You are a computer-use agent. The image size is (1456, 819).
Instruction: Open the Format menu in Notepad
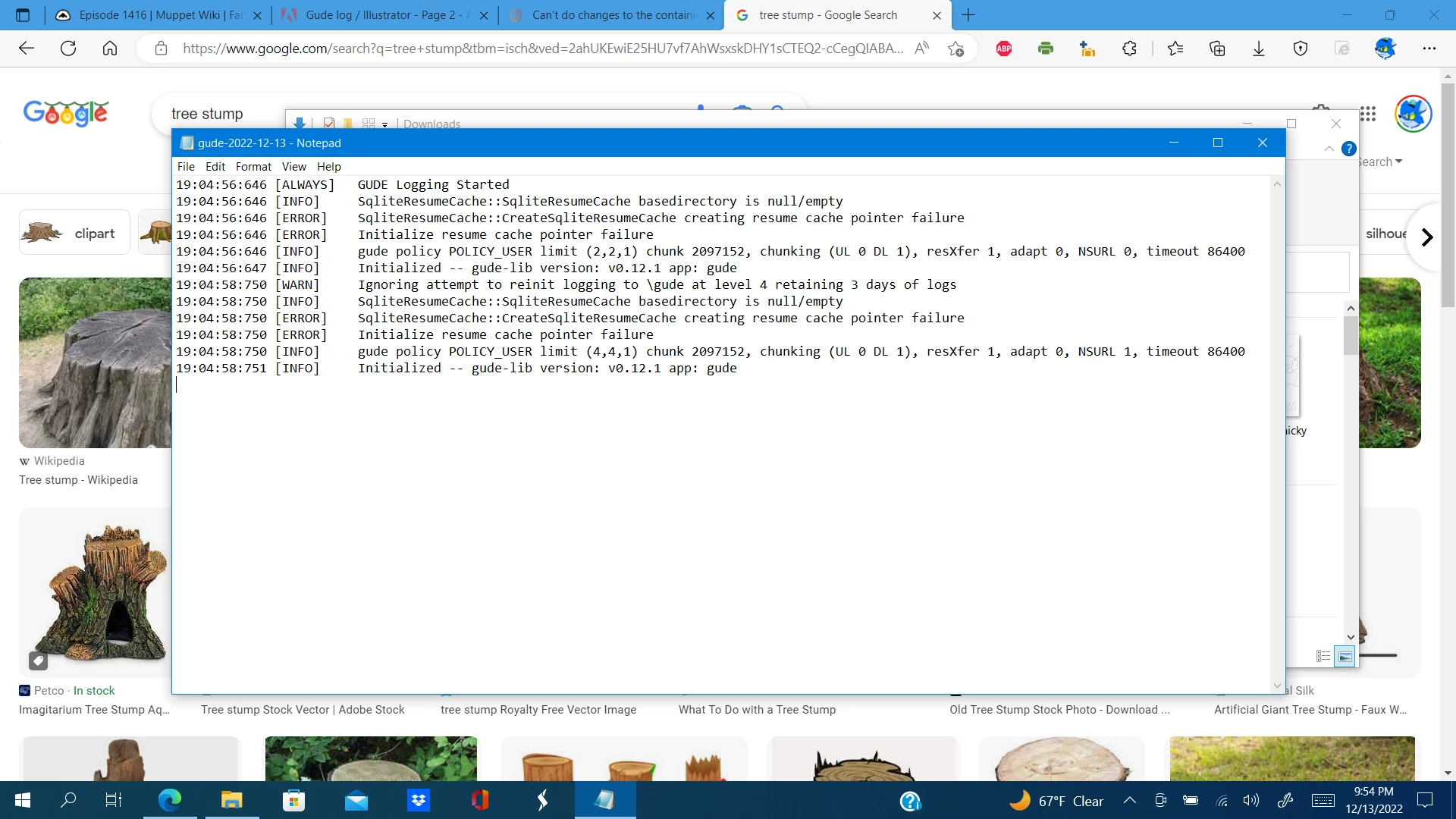[253, 167]
